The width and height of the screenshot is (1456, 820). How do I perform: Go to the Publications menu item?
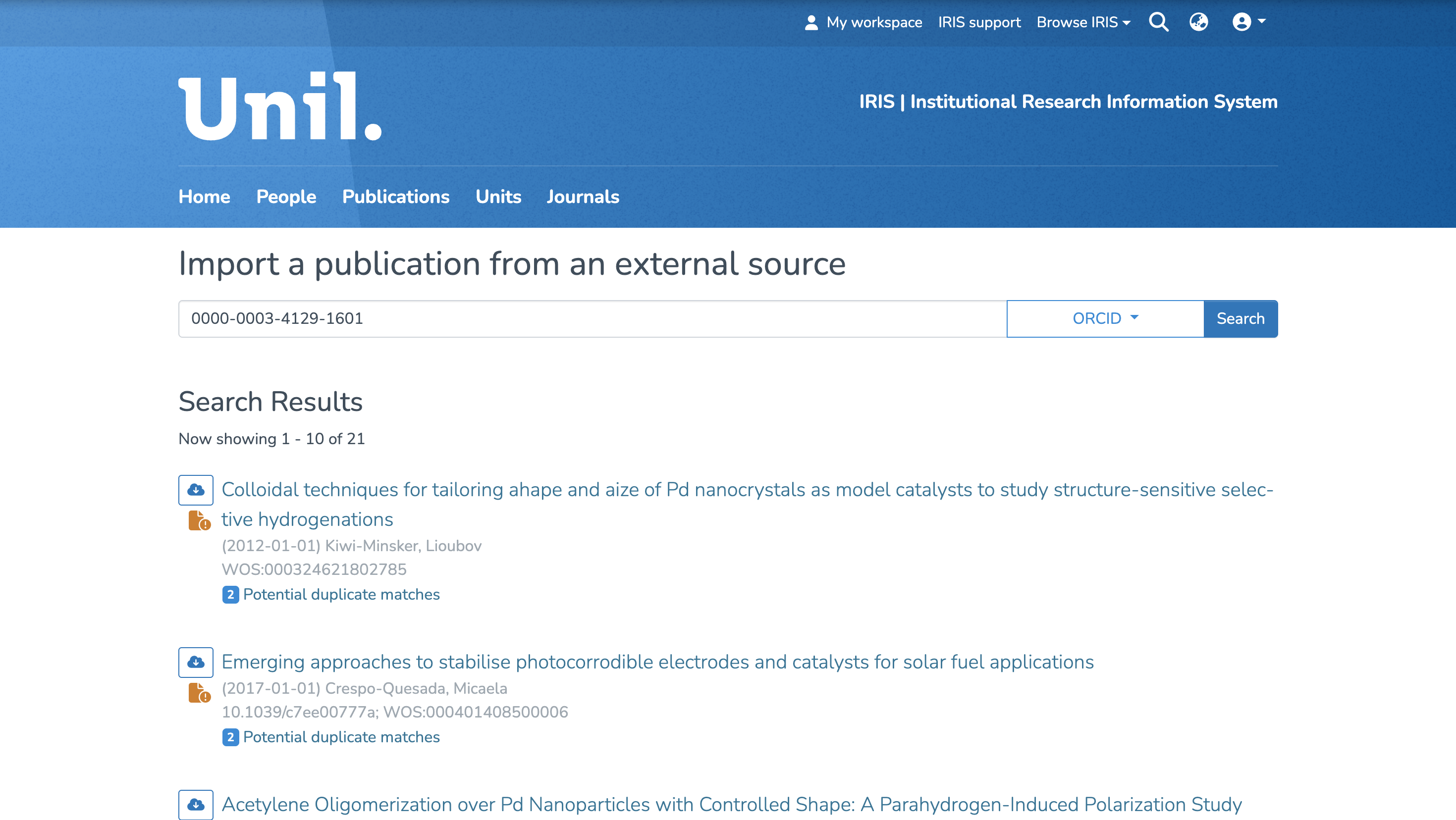[x=396, y=197]
